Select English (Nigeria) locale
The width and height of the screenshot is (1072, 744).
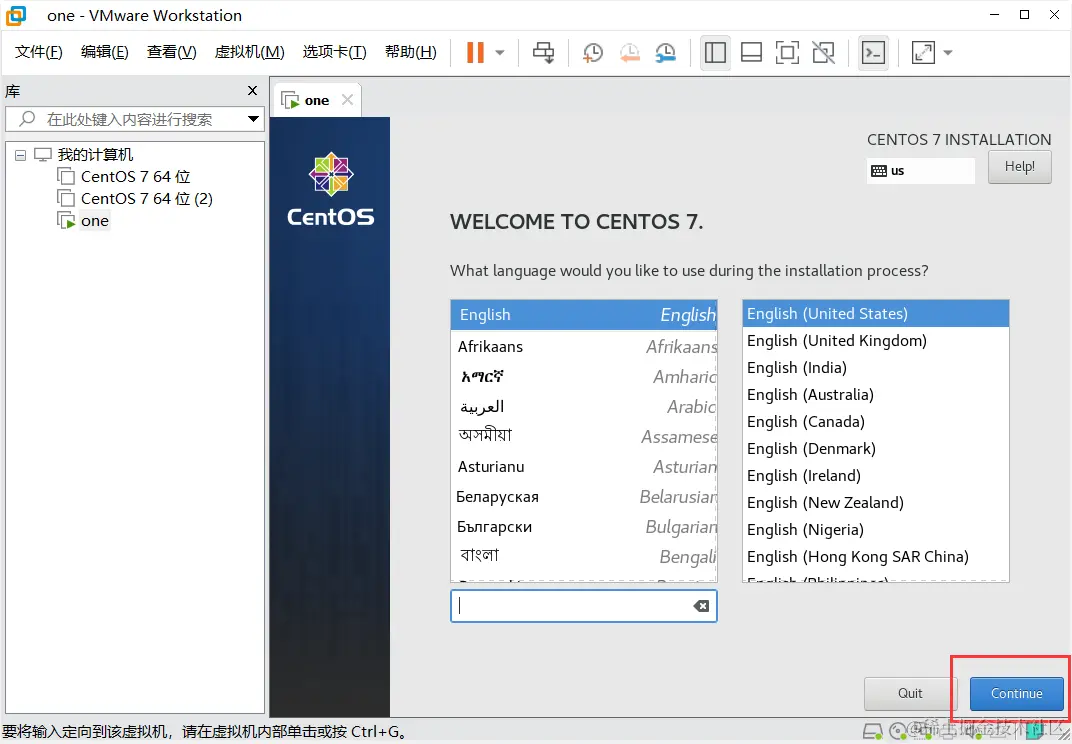tap(876, 530)
